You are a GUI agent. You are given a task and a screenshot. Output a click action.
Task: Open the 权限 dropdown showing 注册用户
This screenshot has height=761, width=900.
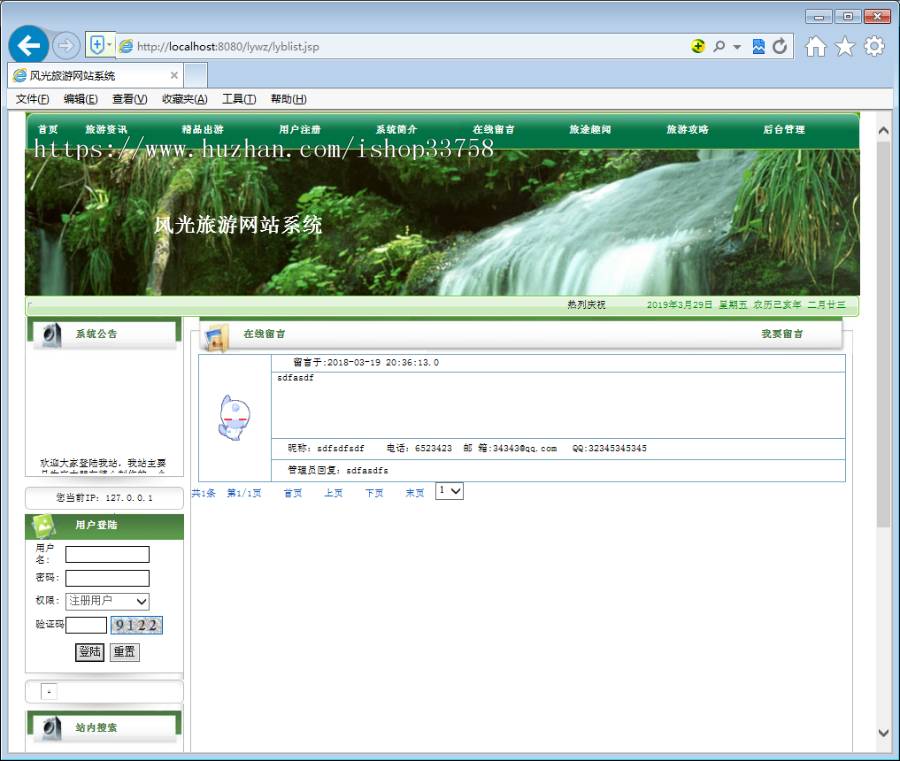107,600
